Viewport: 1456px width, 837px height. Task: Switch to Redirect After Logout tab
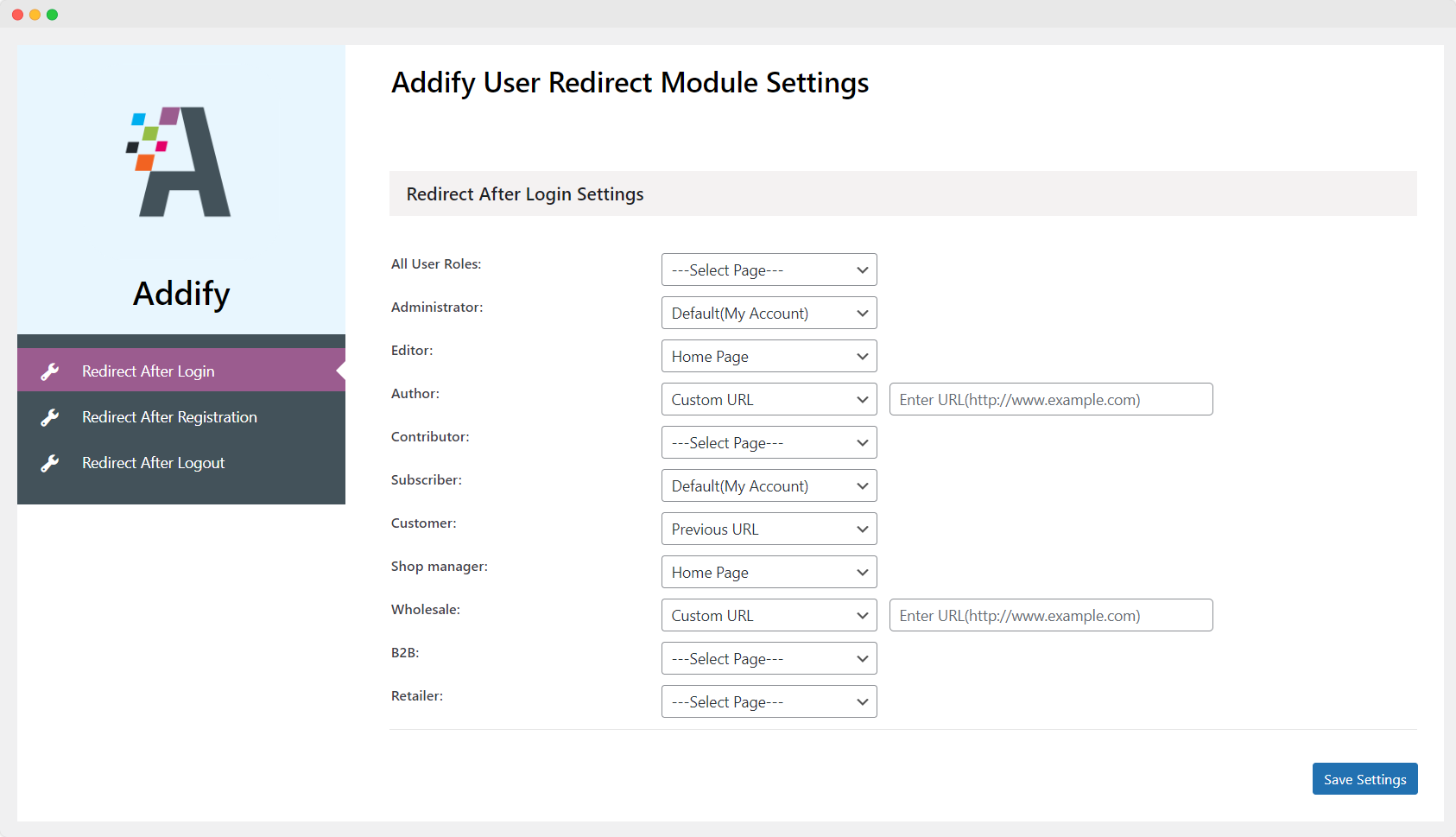point(153,463)
